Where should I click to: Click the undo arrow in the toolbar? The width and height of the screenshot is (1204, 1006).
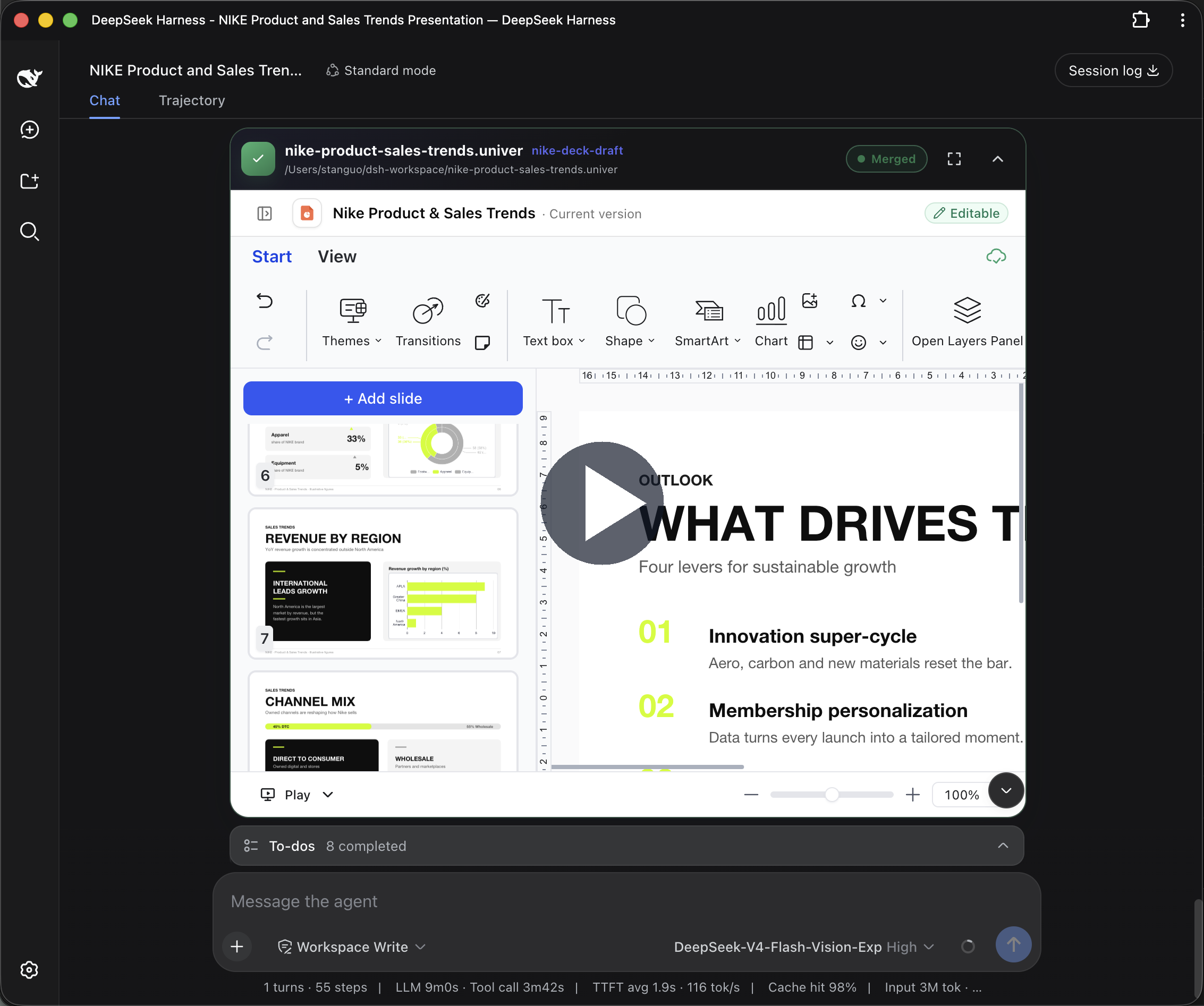[x=264, y=301]
